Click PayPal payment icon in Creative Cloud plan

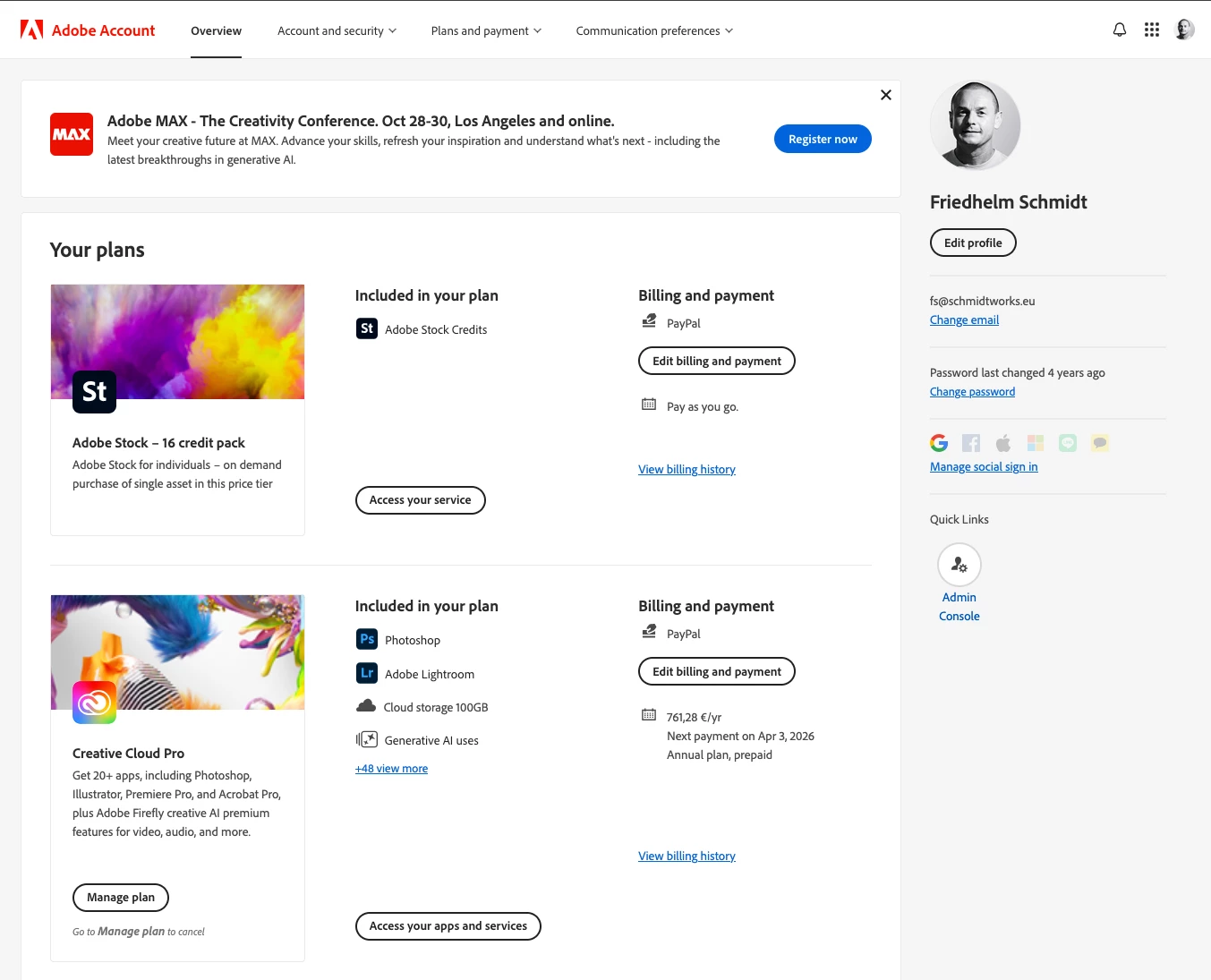[649, 632]
